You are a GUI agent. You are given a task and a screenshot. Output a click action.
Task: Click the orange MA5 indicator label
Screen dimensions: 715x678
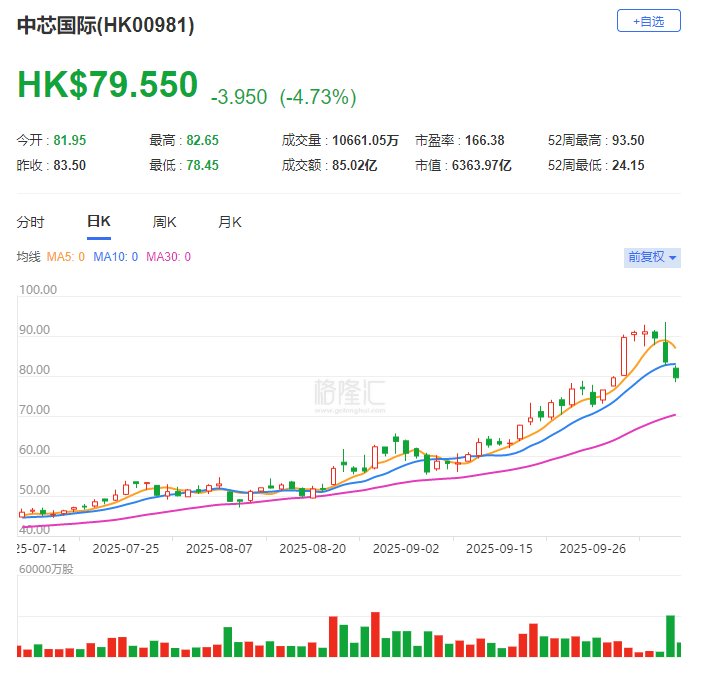point(66,257)
